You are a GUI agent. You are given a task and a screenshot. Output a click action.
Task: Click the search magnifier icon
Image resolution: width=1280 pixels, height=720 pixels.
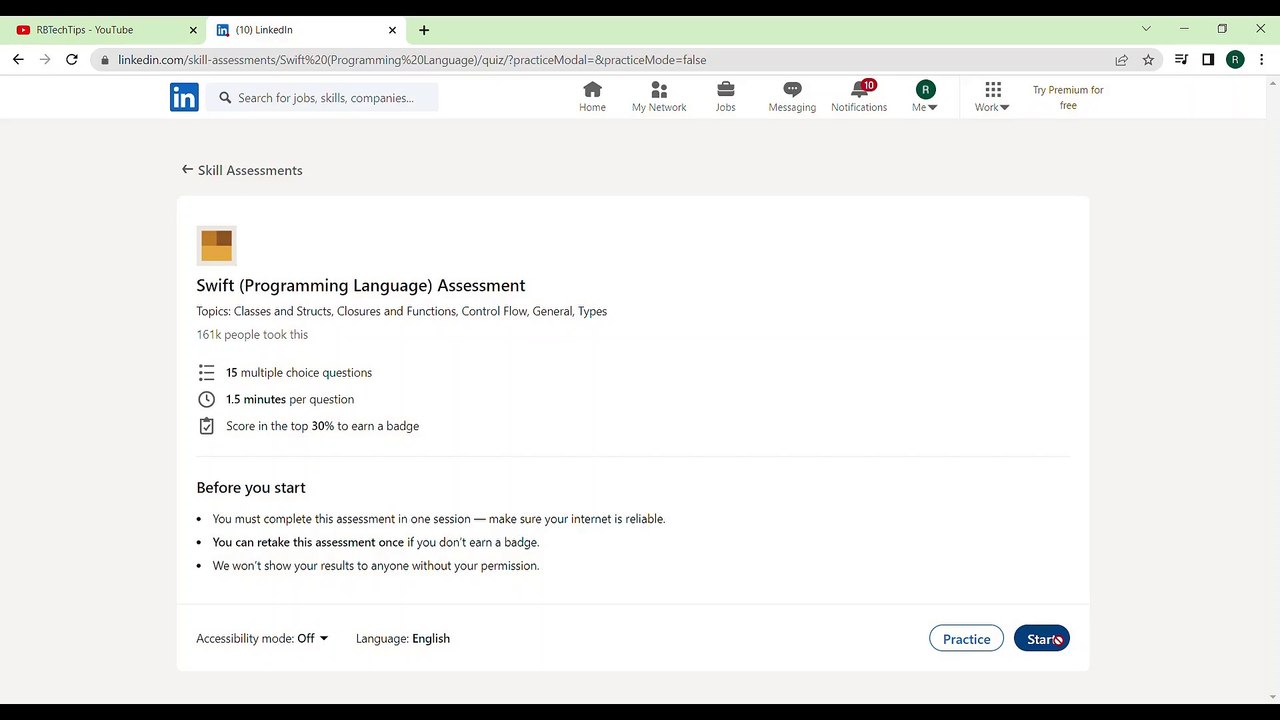point(225,98)
